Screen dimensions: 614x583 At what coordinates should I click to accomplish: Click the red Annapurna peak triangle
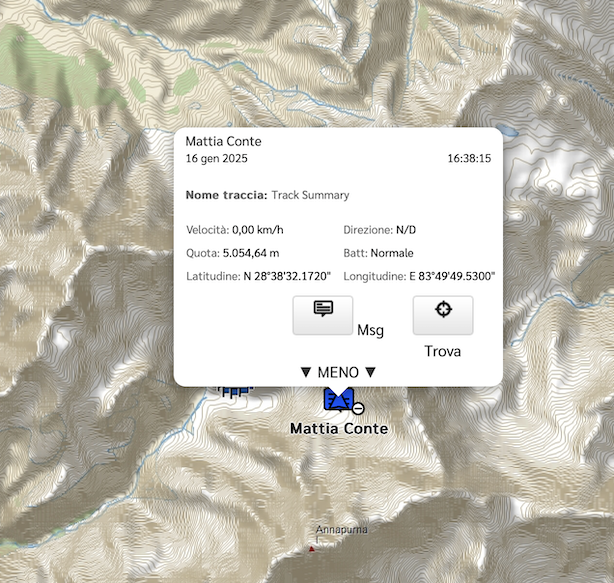coord(312,549)
